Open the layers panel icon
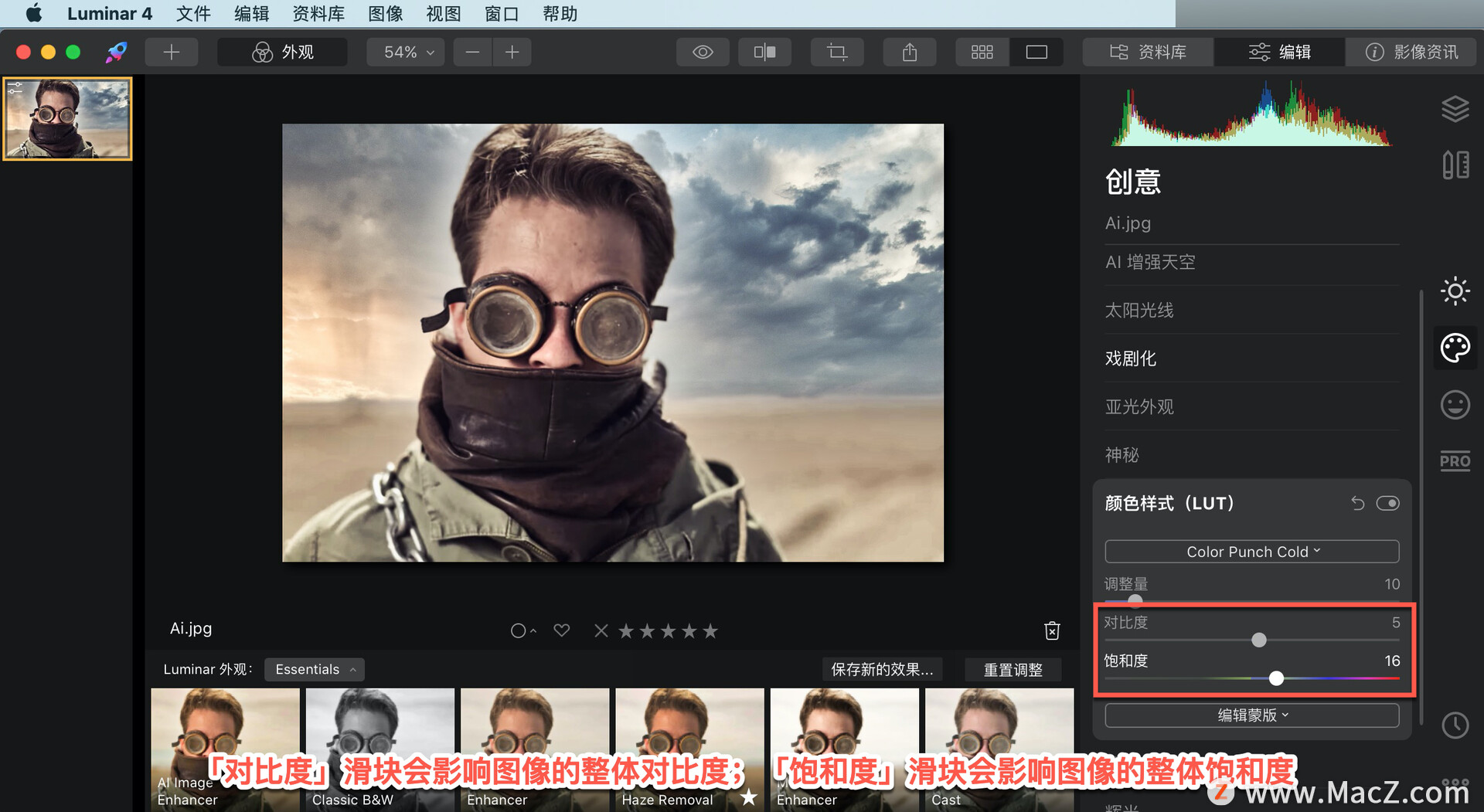The height and width of the screenshot is (812, 1484). coord(1455,109)
